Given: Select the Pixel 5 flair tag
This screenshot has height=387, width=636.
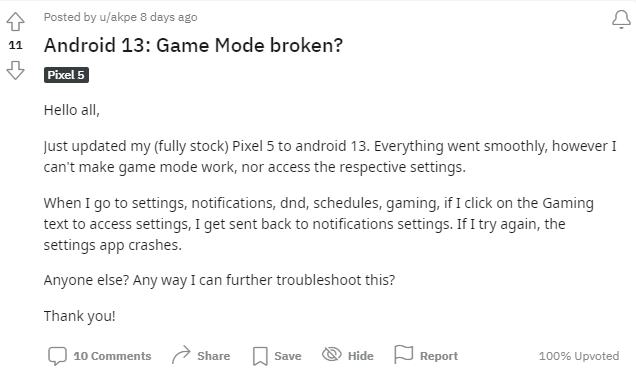Looking at the screenshot, I should pos(66,75).
